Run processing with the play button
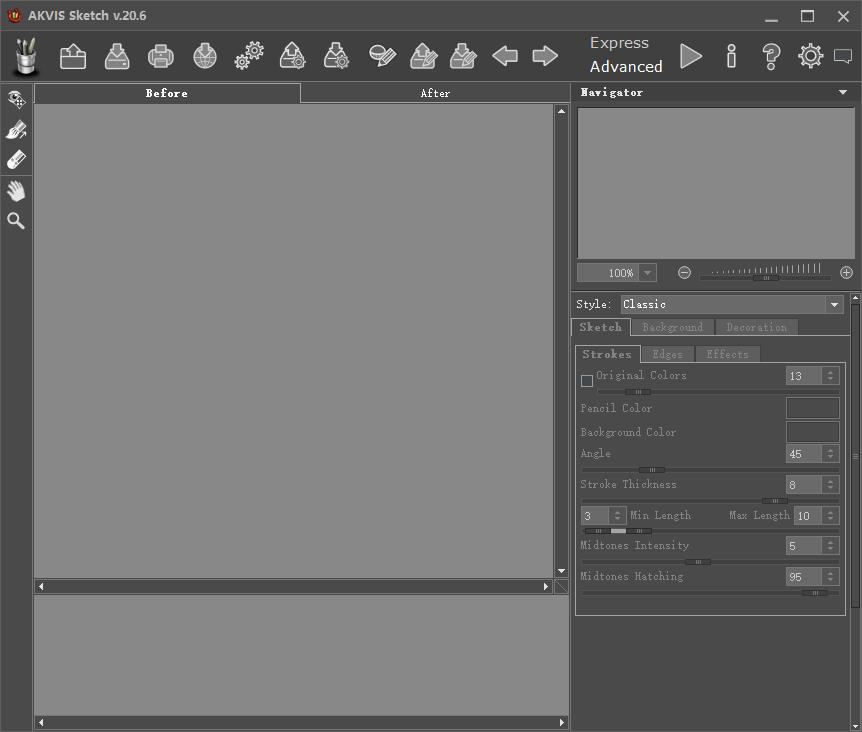 click(x=690, y=56)
